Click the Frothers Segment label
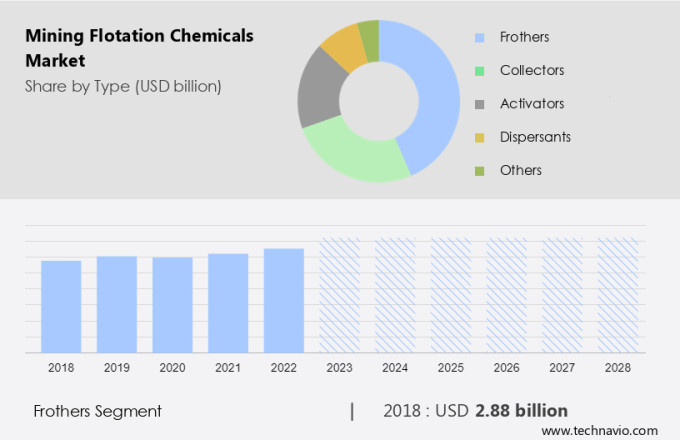The width and height of the screenshot is (680, 440). tap(97, 411)
